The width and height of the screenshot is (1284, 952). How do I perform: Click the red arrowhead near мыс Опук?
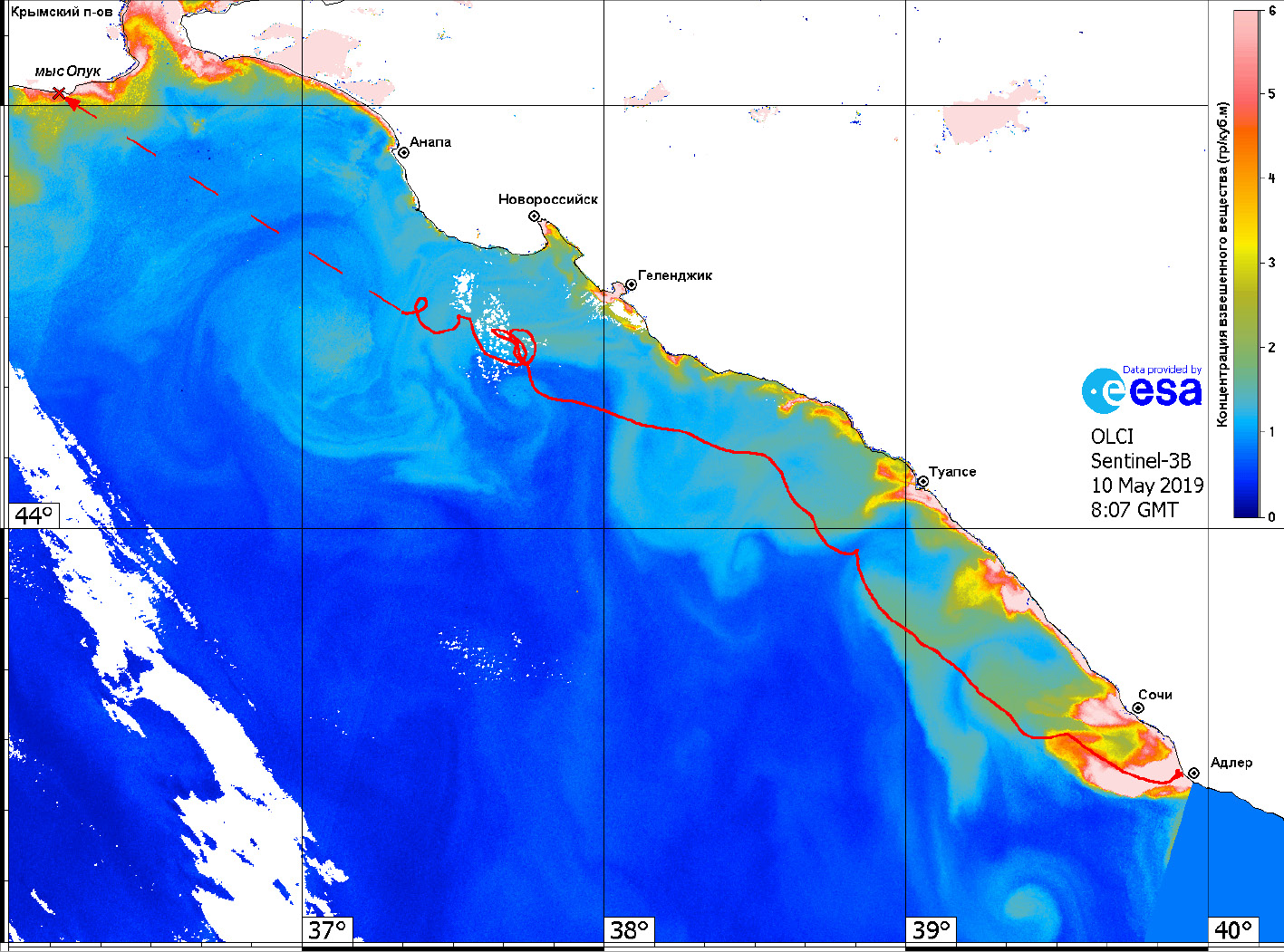click(72, 103)
